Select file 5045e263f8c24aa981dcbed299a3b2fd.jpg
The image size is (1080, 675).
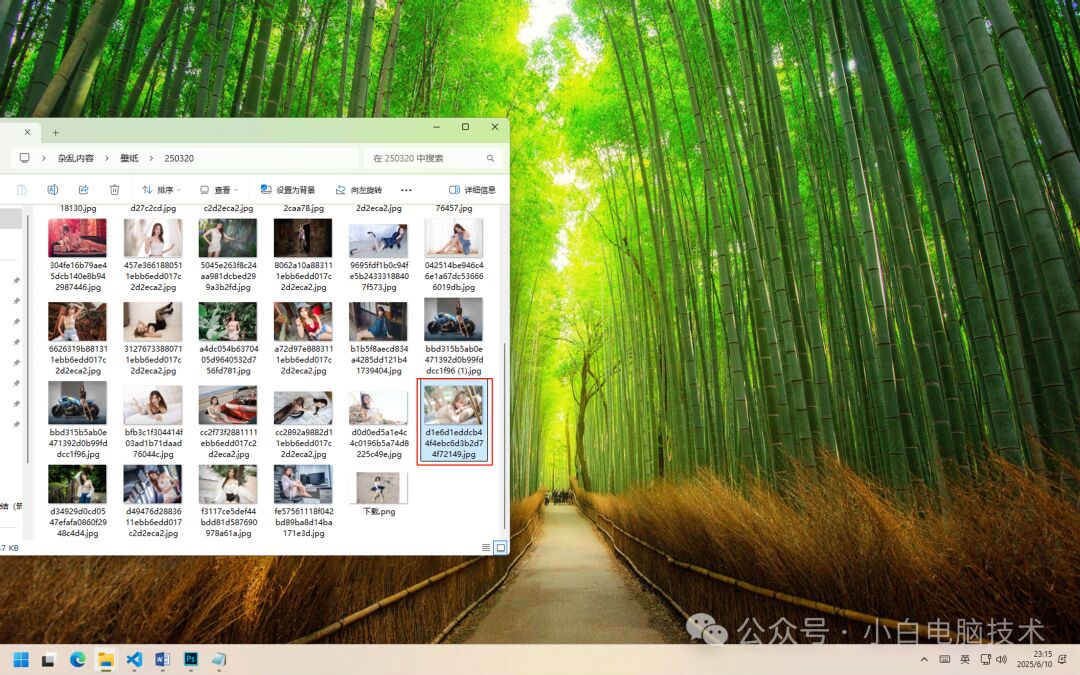coord(228,255)
